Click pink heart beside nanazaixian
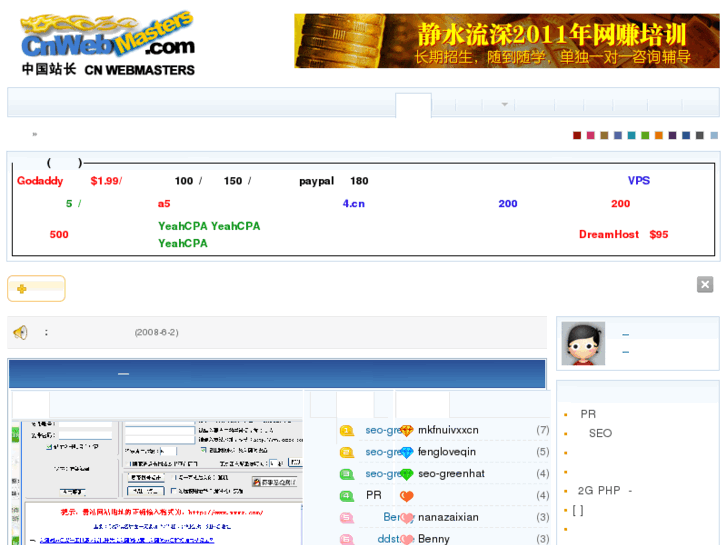This screenshot has height=545, width=727. pyautogui.click(x=407, y=518)
